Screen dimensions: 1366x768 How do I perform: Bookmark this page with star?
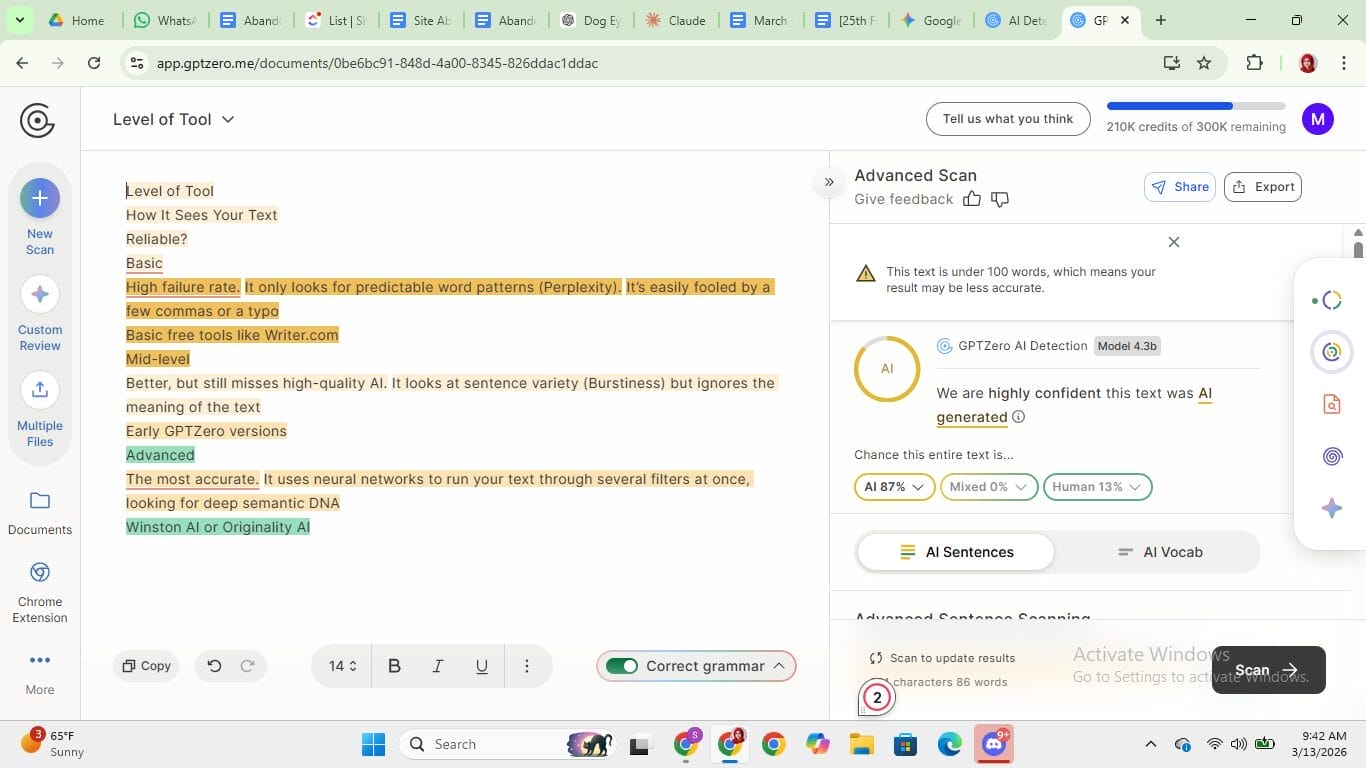point(1204,63)
